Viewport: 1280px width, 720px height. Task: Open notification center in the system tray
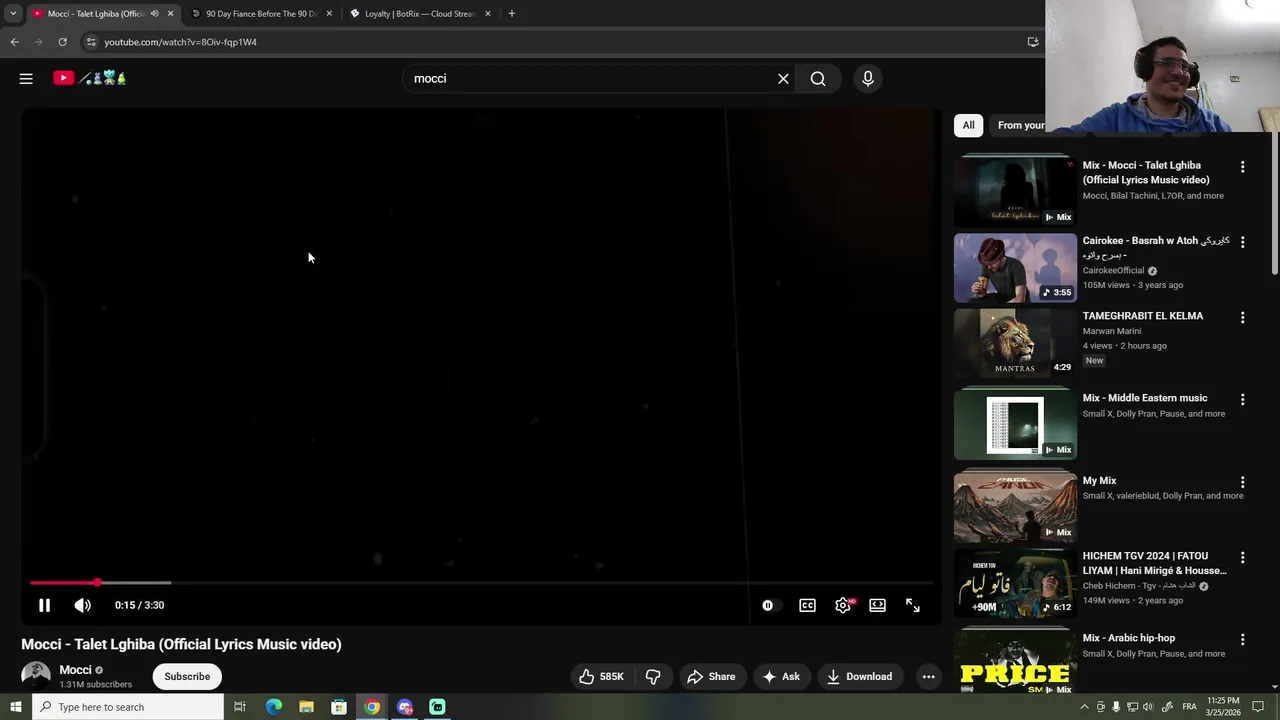pos(1258,707)
